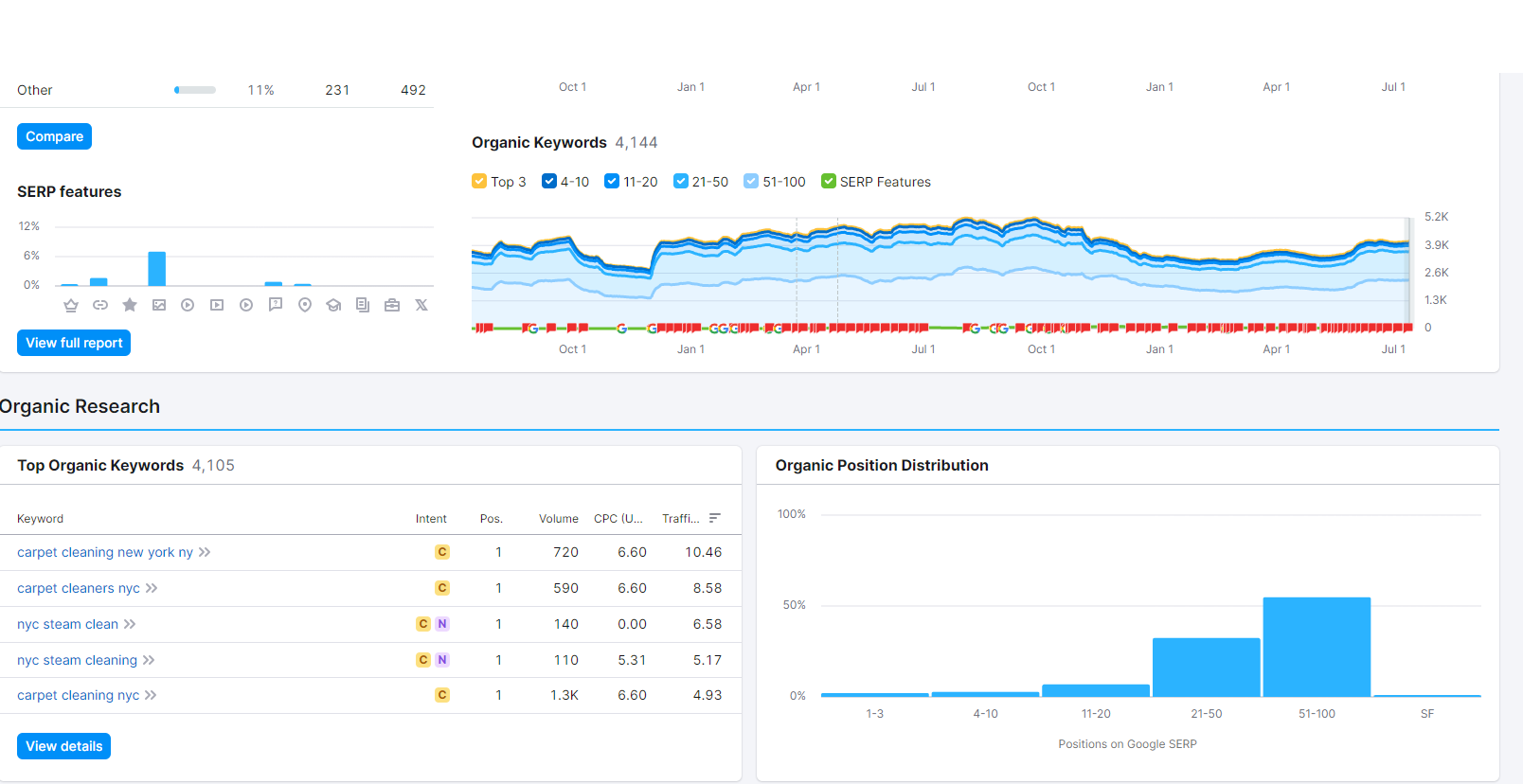This screenshot has height=784, width=1523.
Task: Click the 21-50 bar in position distribution
Action: tap(1207, 668)
